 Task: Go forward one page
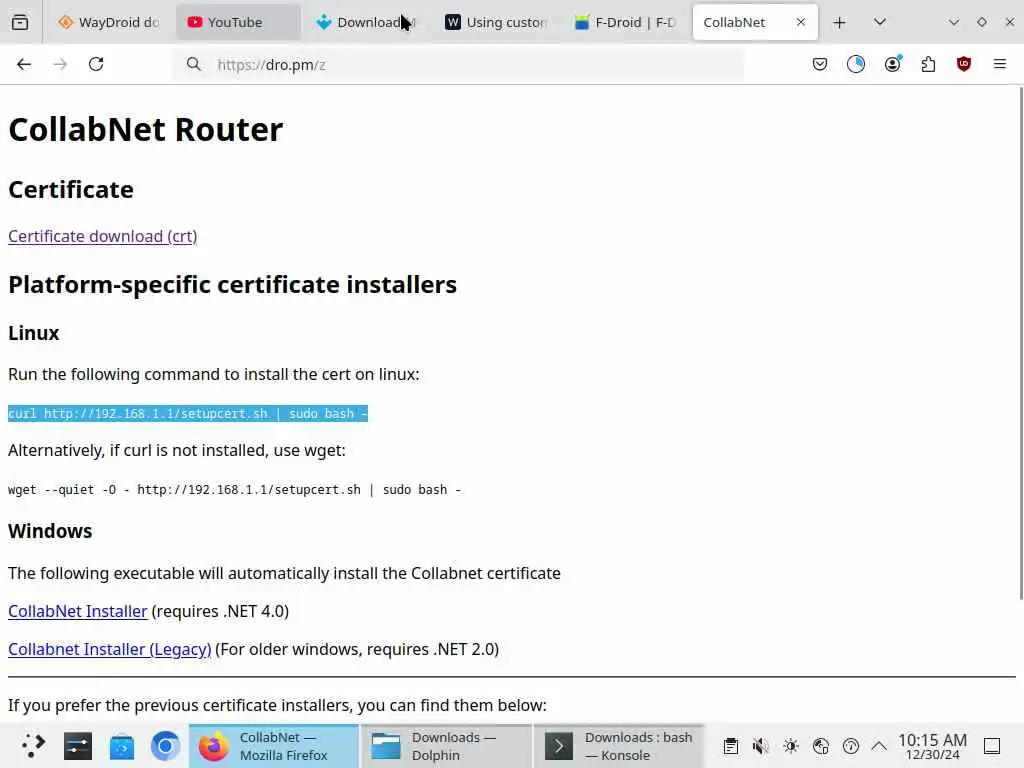[60, 64]
